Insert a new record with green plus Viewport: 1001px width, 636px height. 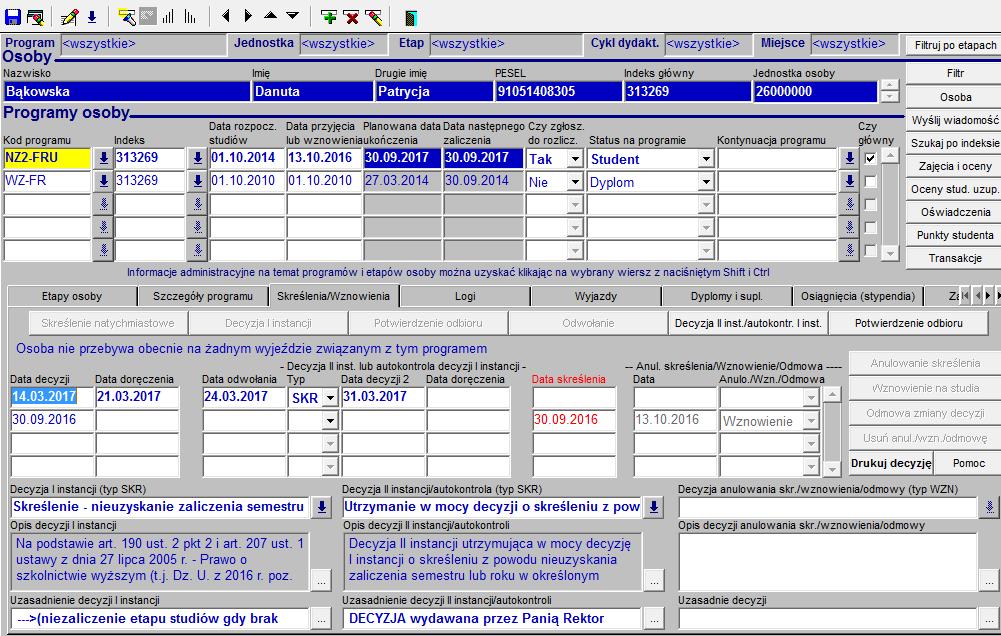(x=329, y=17)
